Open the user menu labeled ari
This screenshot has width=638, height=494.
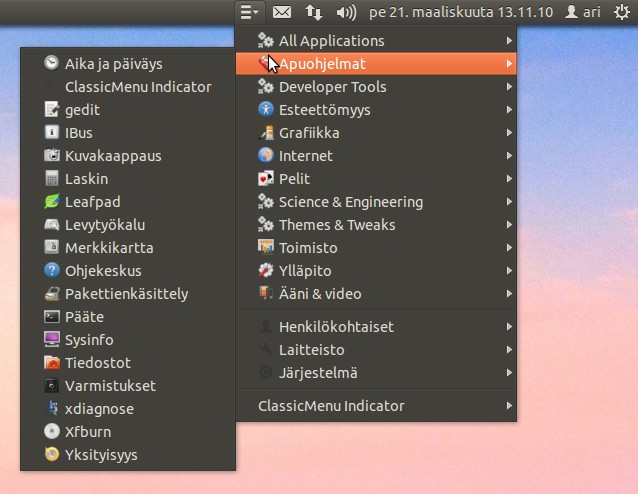coord(583,12)
